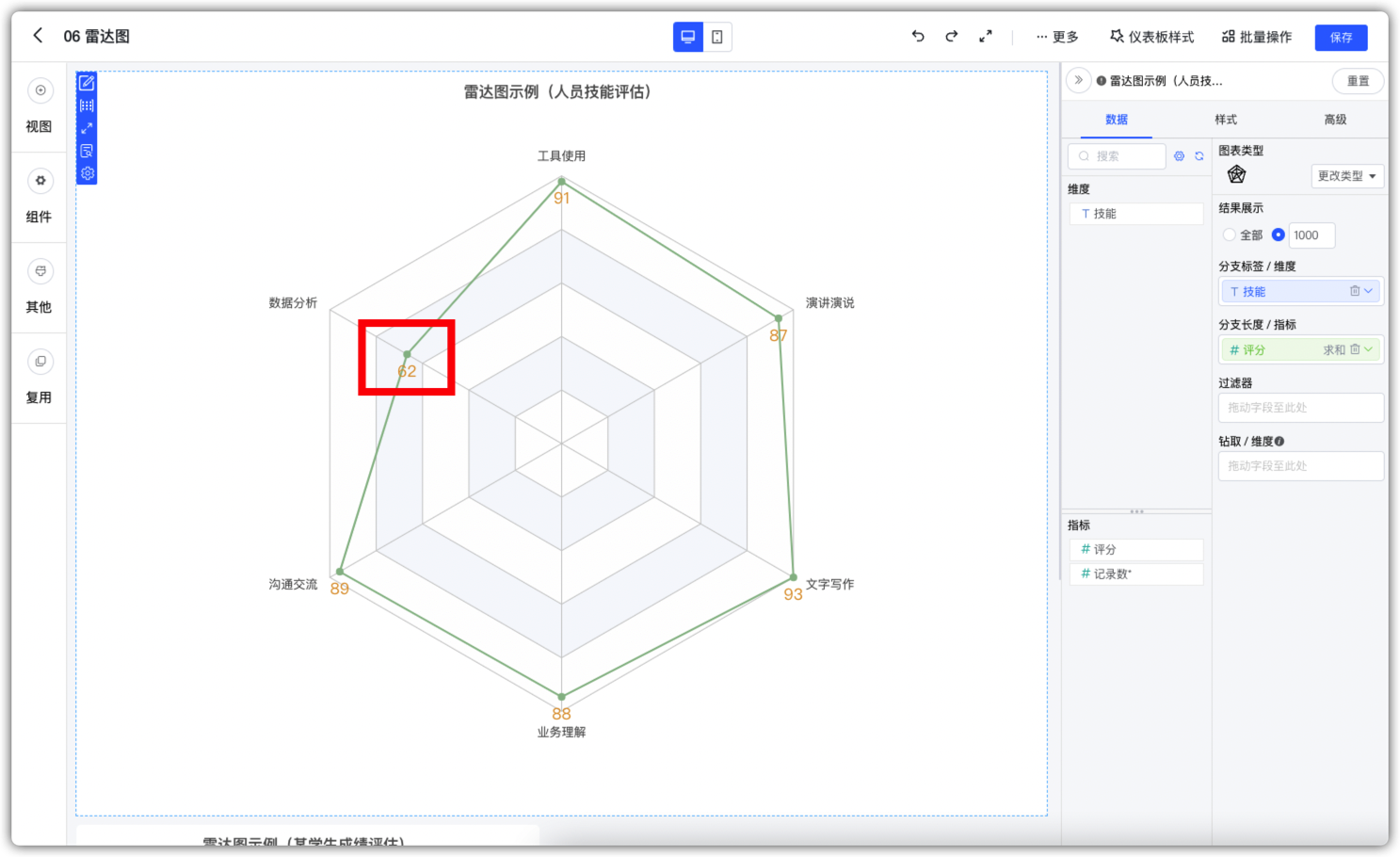Viewport: 1400px width, 857px height.
Task: Open the 更改类型 dropdown
Action: coord(1346,176)
